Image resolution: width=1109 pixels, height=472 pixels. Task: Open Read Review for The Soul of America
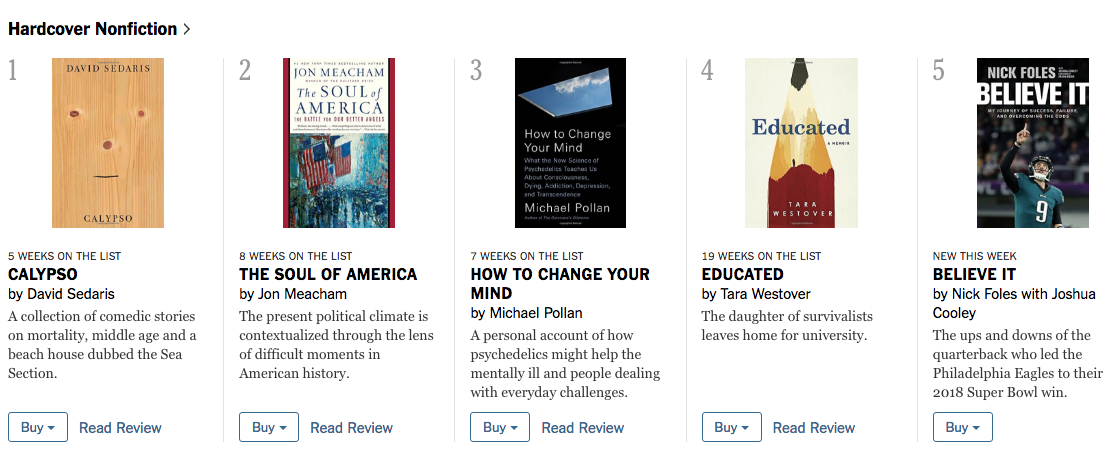[351, 428]
